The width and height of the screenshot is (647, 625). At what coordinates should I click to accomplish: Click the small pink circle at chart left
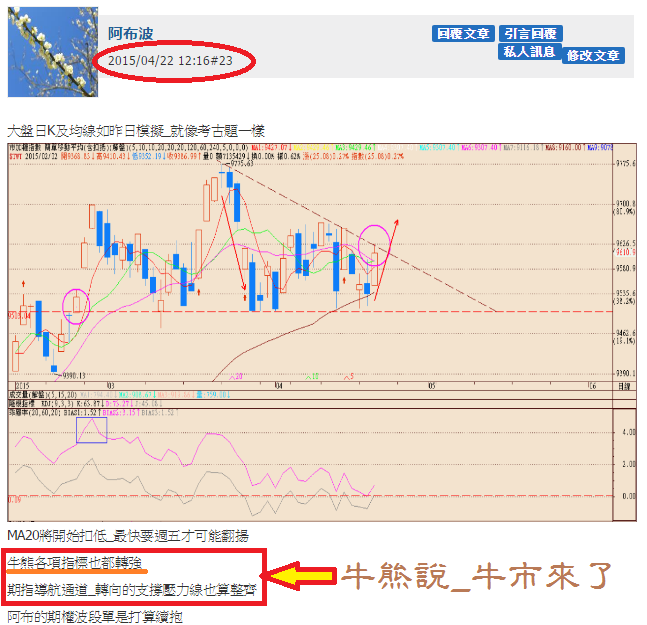tap(76, 303)
